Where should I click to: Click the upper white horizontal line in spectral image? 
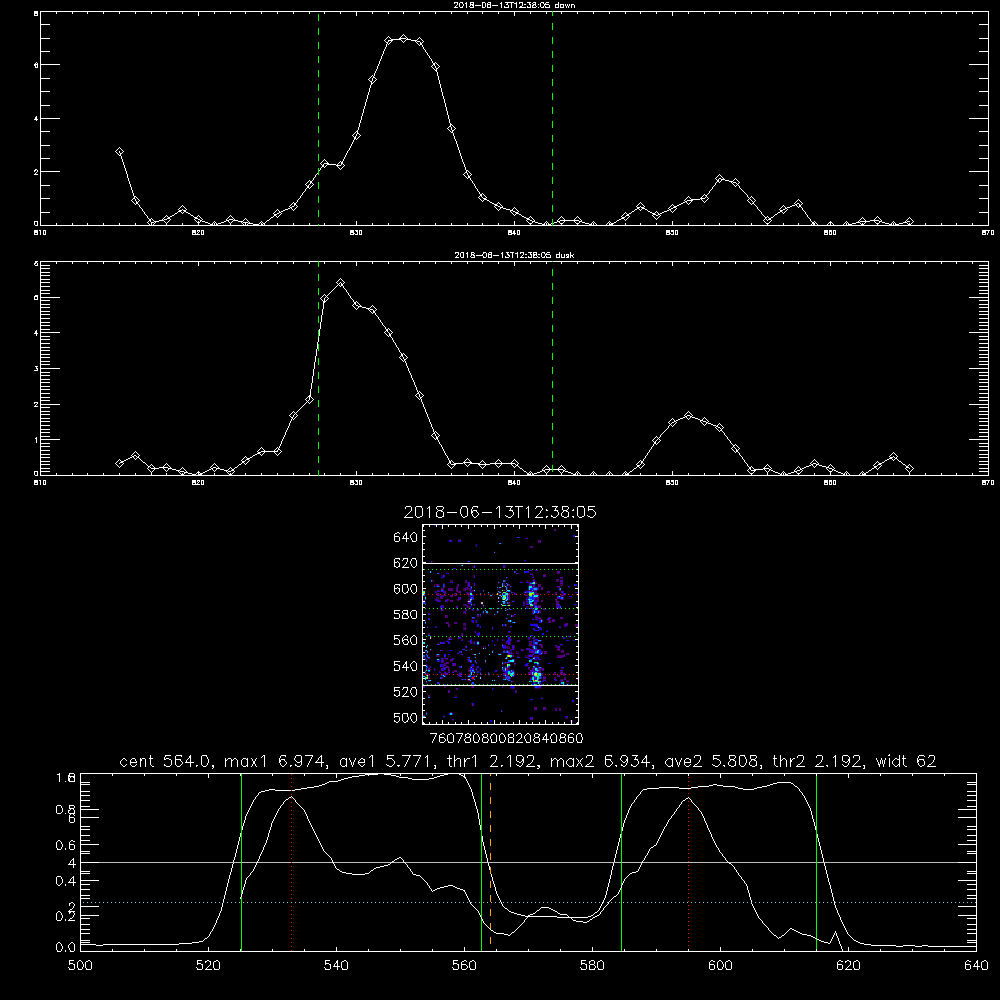501,564
